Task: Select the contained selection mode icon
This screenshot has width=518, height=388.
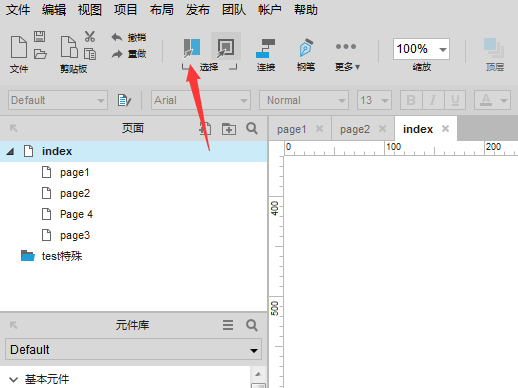Action: [x=226, y=47]
